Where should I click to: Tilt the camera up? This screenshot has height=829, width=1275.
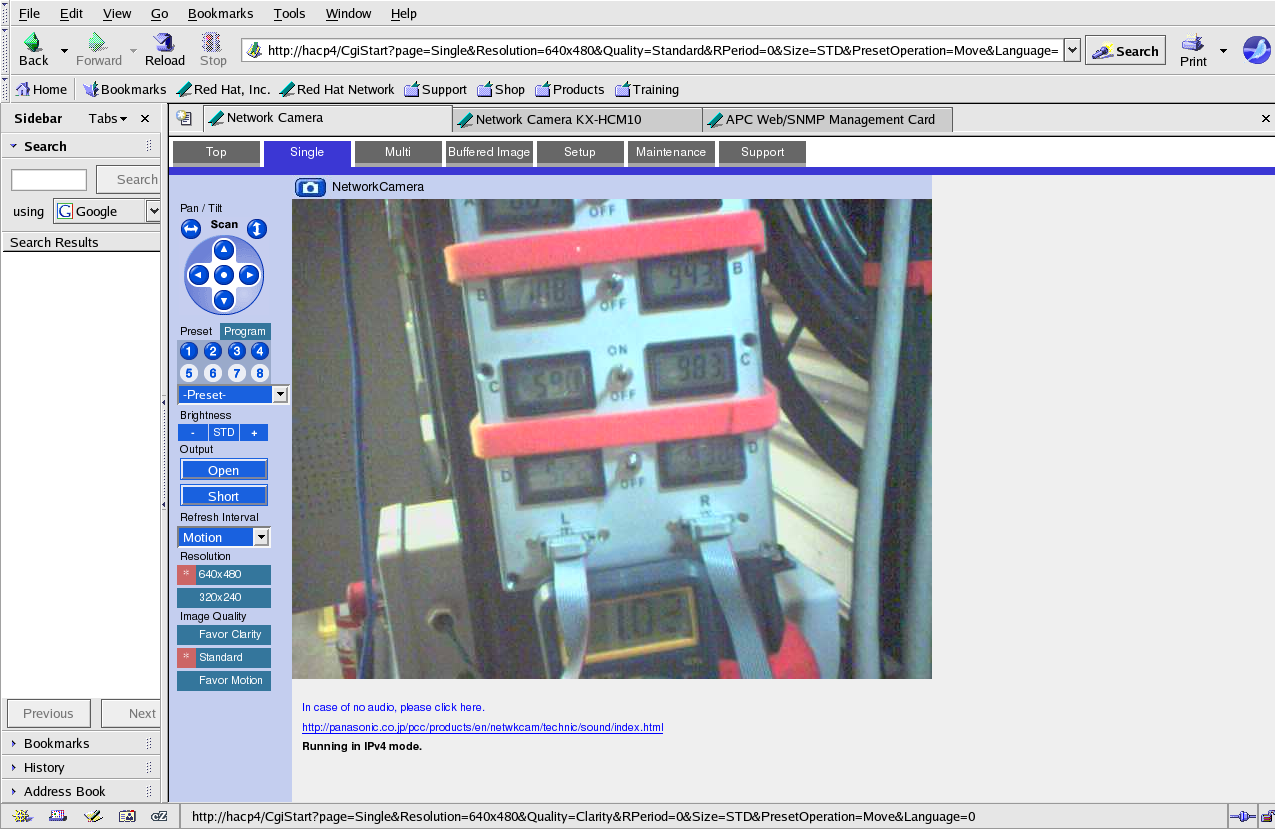pos(224,249)
